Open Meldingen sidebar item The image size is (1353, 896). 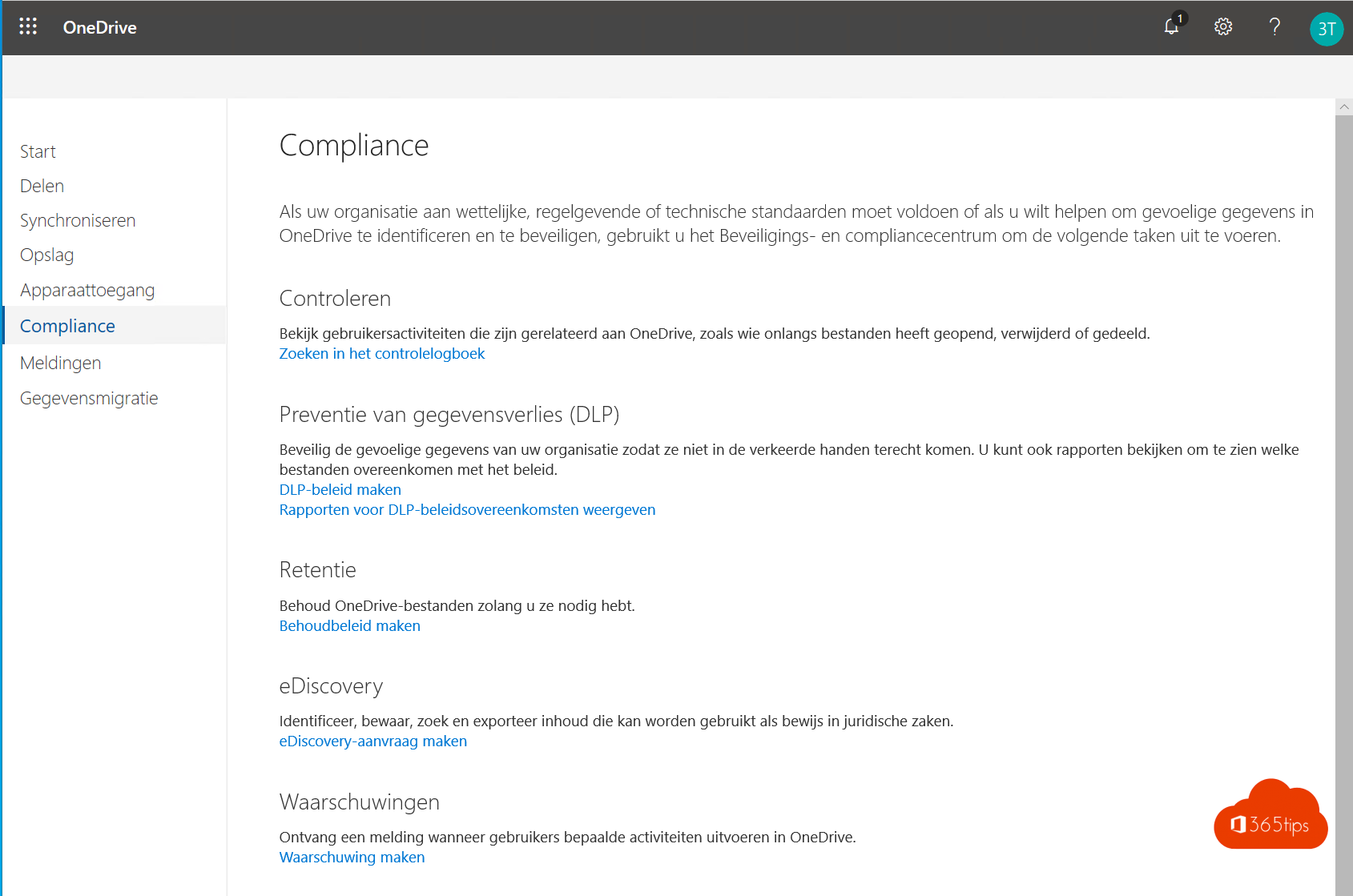tap(60, 363)
